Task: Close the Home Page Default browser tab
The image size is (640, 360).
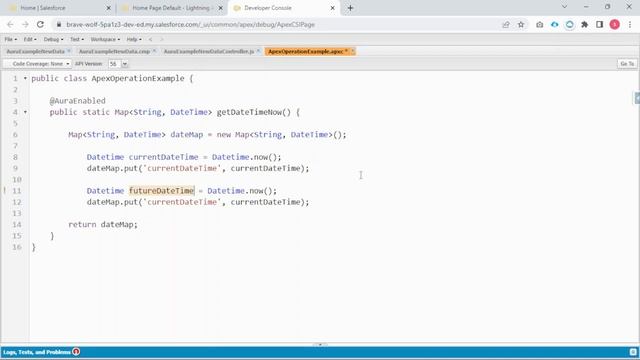Action: [220, 8]
